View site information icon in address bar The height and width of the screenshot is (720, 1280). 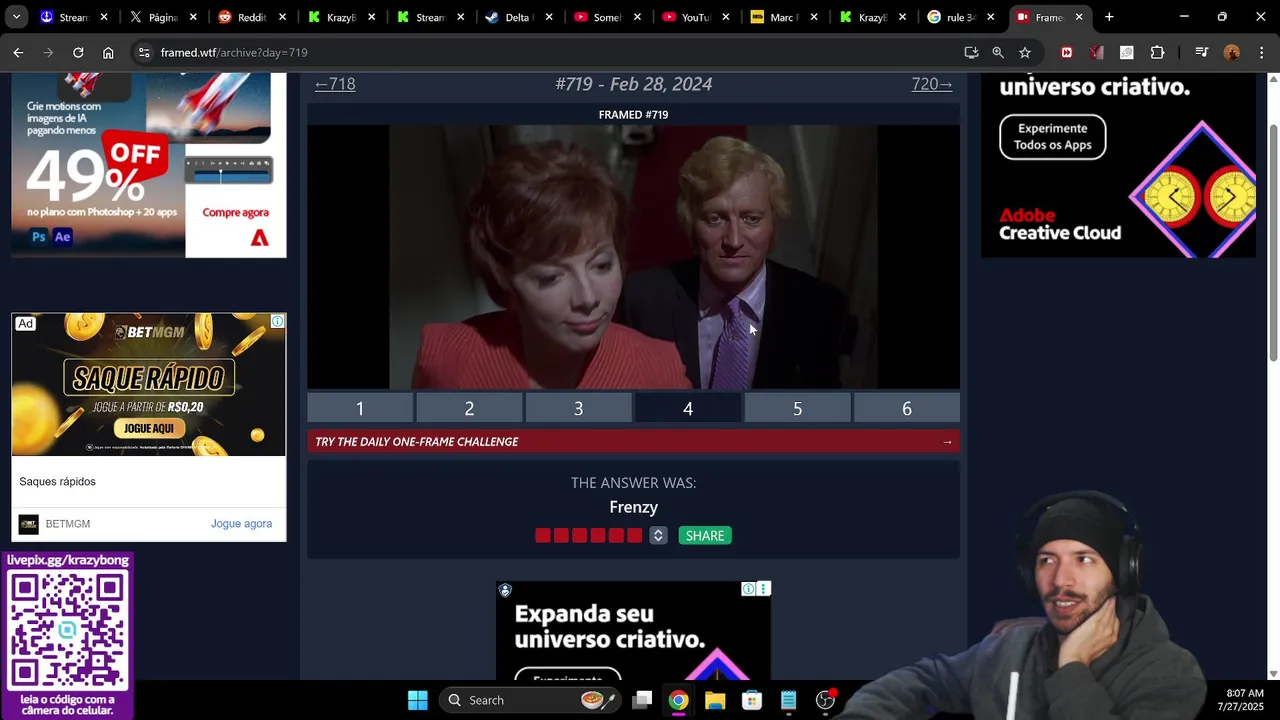144,52
